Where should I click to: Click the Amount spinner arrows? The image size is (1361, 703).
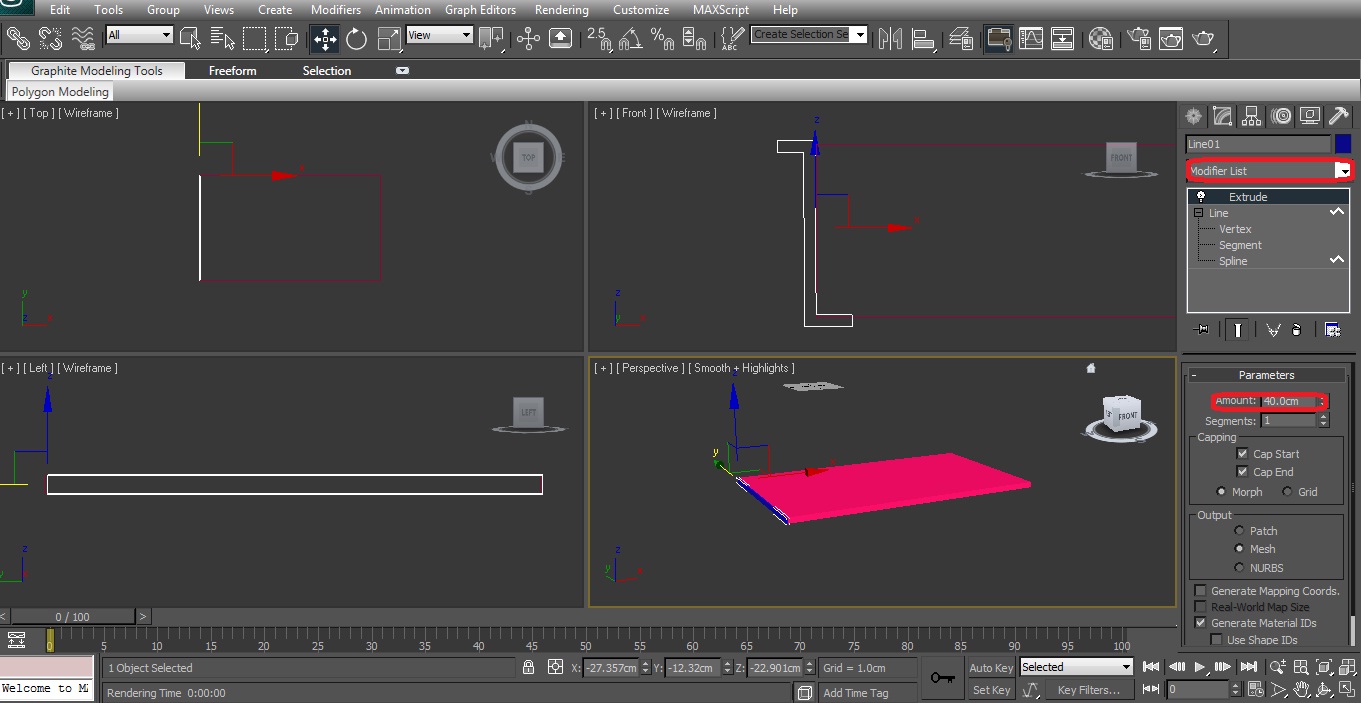click(1323, 401)
